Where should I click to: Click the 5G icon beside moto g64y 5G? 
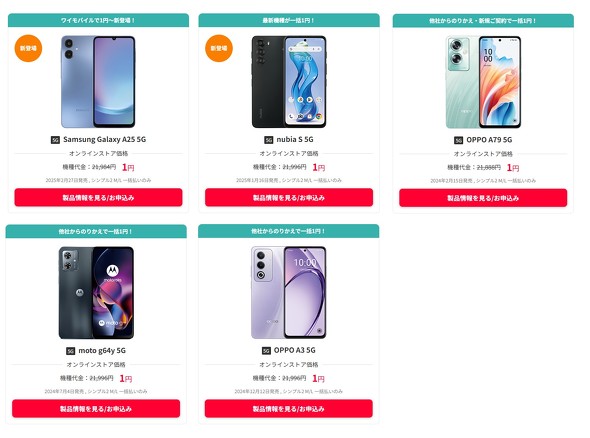pyautogui.click(x=70, y=351)
